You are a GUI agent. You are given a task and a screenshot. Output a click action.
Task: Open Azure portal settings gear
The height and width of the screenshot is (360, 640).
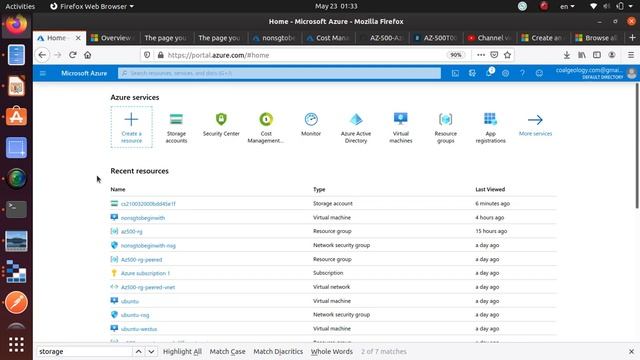(x=505, y=73)
